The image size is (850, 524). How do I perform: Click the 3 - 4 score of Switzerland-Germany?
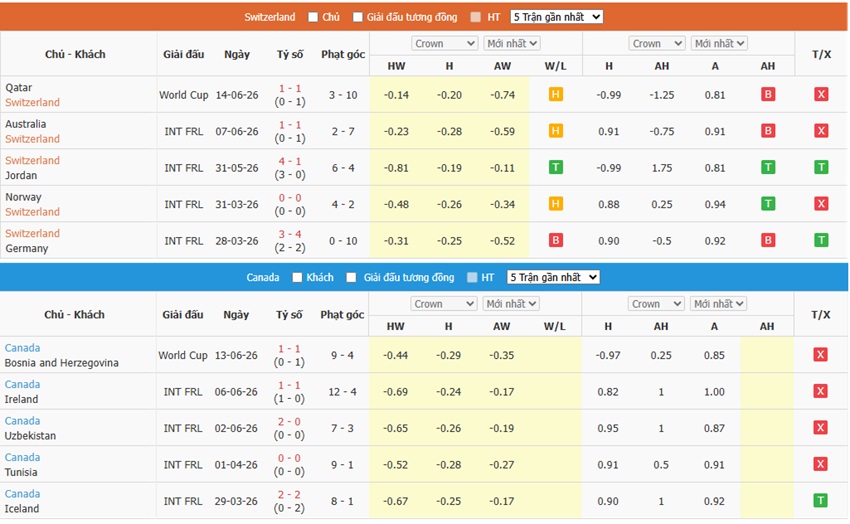point(290,234)
